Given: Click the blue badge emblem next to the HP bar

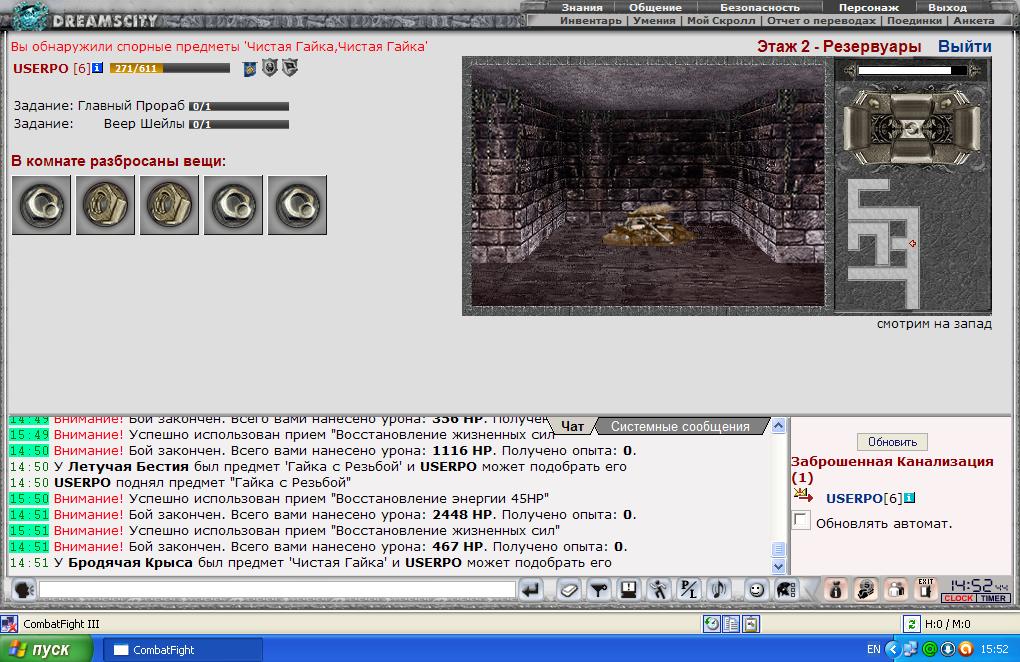Looking at the screenshot, I should tap(250, 68).
